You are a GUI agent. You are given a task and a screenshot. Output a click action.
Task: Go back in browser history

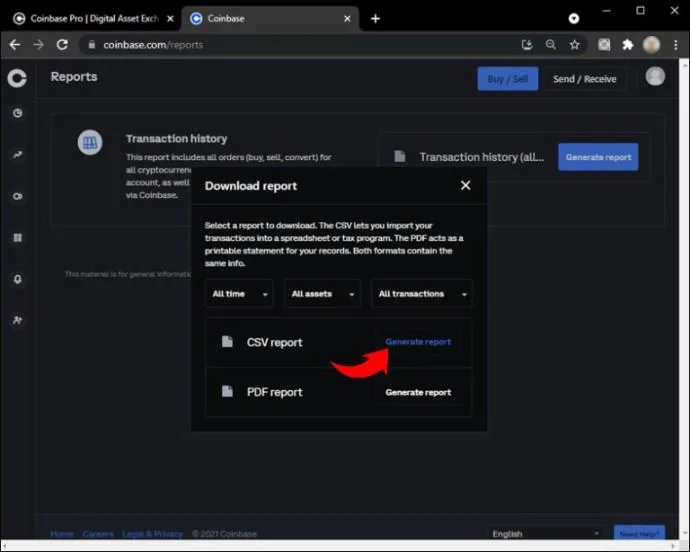15,44
